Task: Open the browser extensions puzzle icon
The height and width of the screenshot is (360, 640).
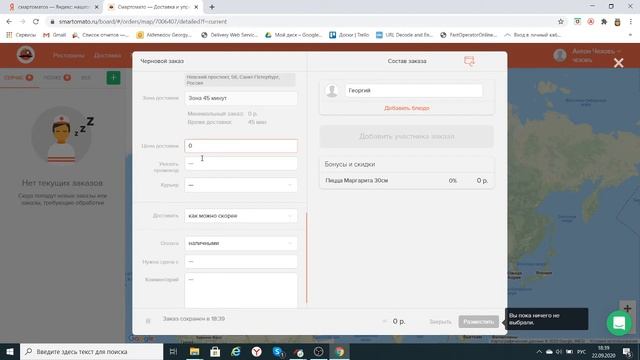Action: tap(604, 22)
